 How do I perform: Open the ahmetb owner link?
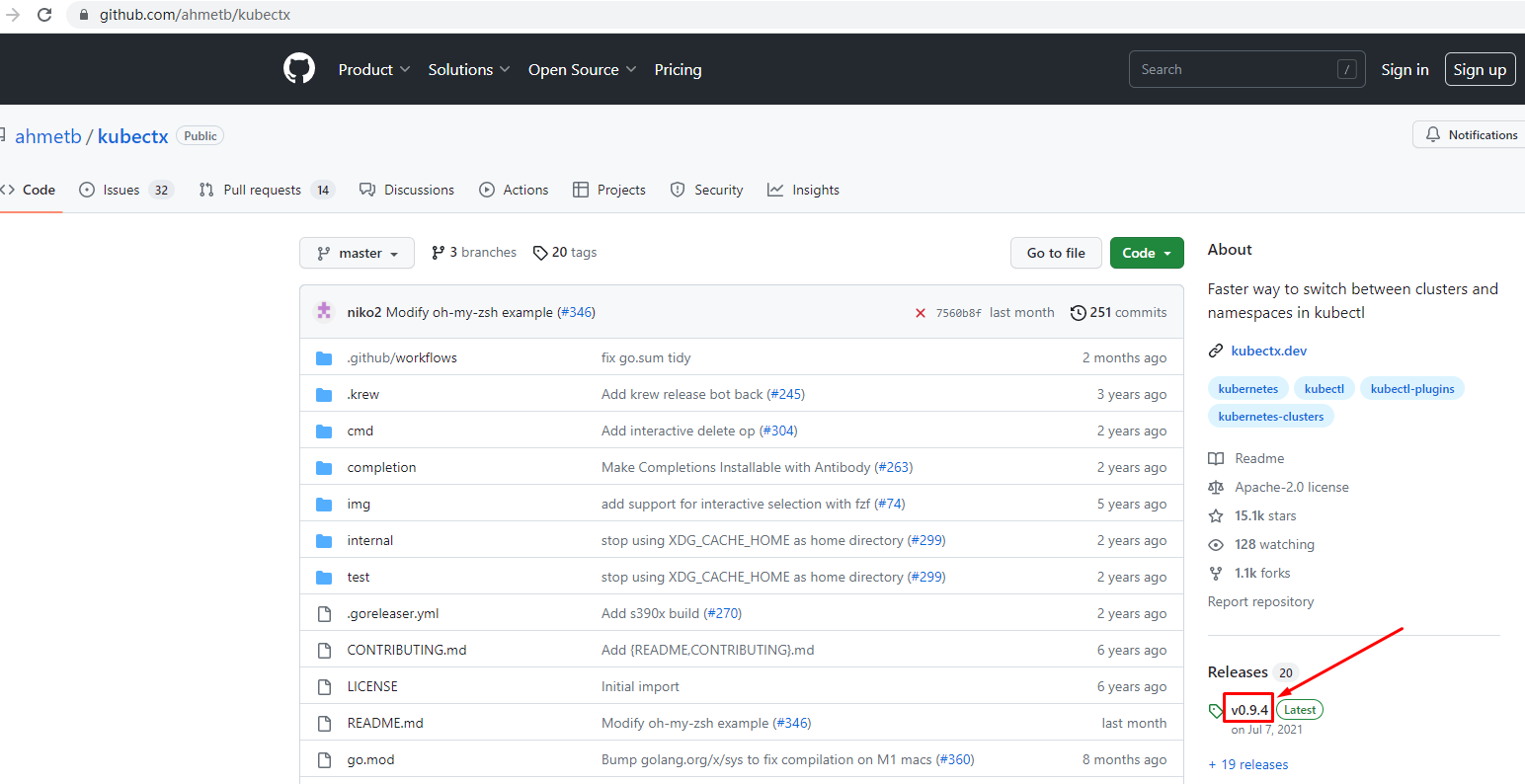tap(48, 136)
